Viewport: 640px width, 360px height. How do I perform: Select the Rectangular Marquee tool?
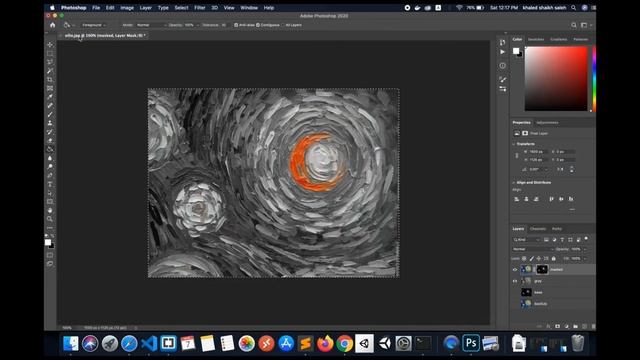click(x=50, y=53)
